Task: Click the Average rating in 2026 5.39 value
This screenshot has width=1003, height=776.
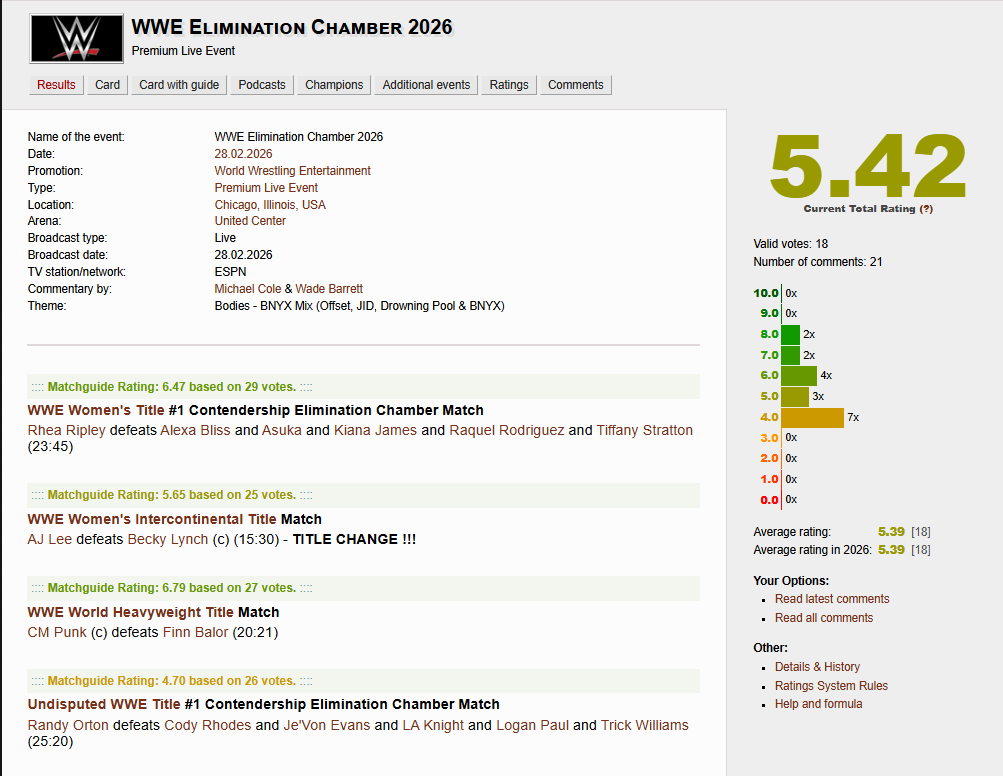Action: point(891,550)
